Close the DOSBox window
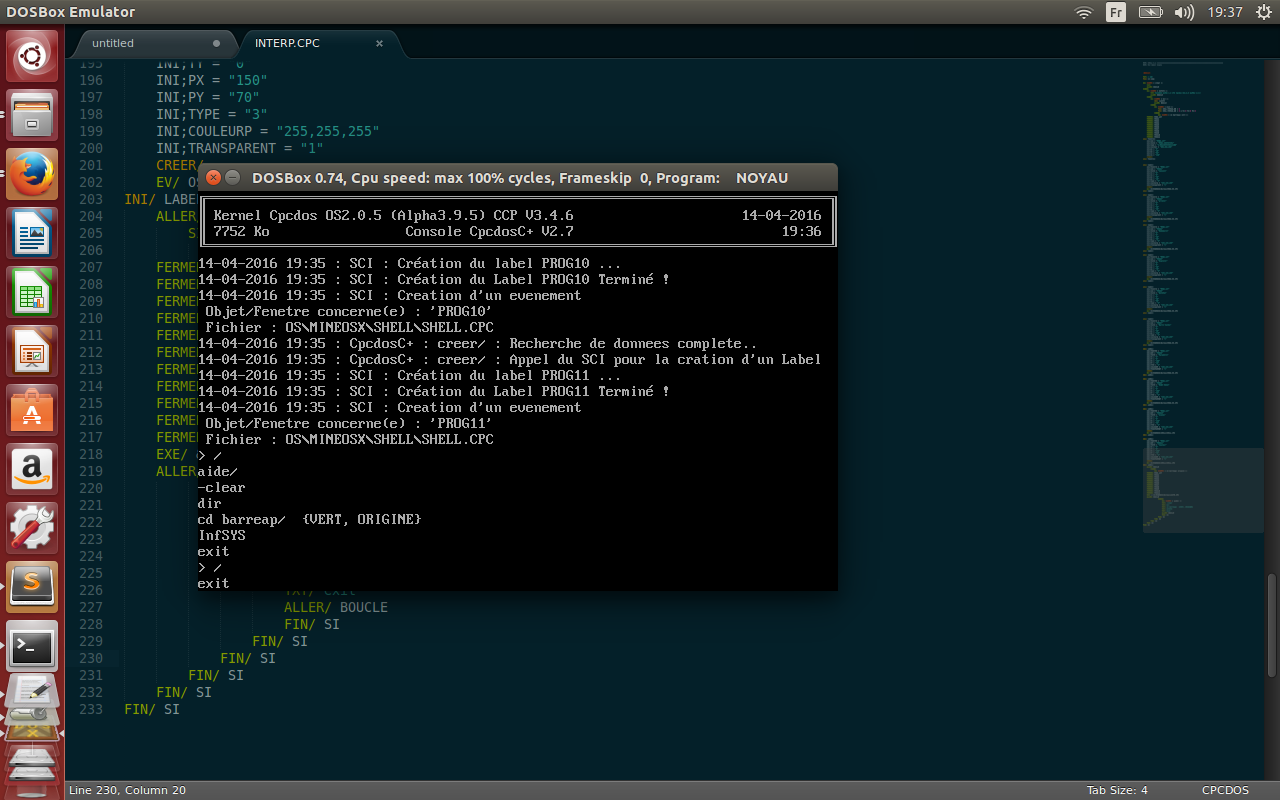Screen dimensions: 1280x800 coord(213,178)
